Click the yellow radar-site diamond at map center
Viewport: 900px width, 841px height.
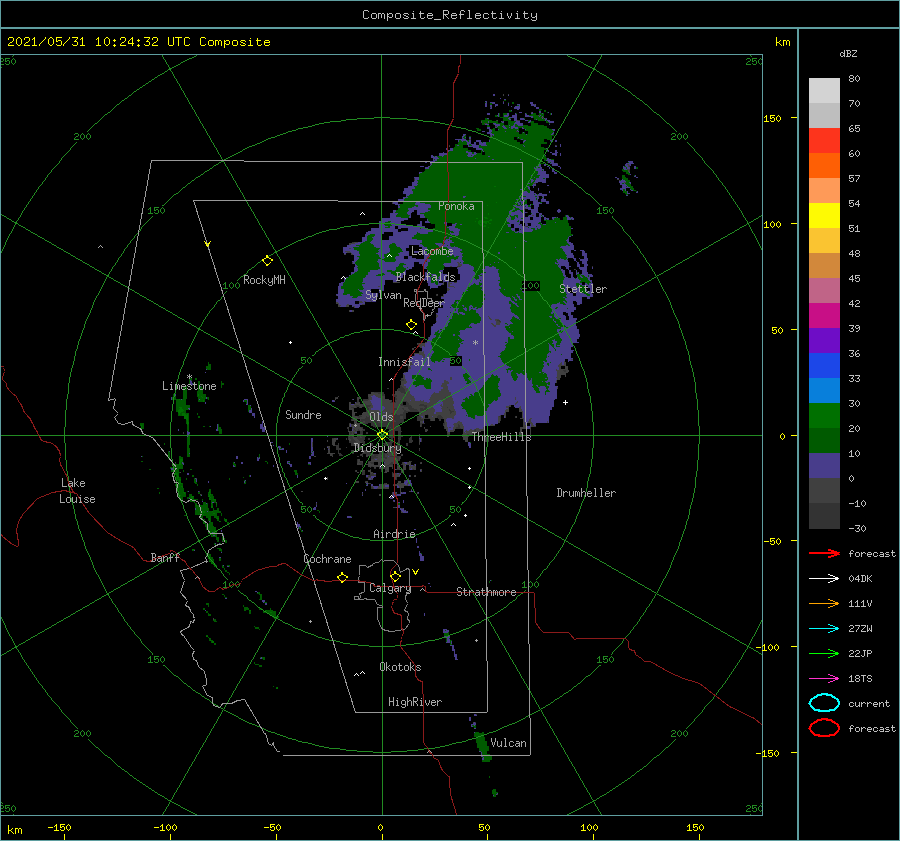382,435
